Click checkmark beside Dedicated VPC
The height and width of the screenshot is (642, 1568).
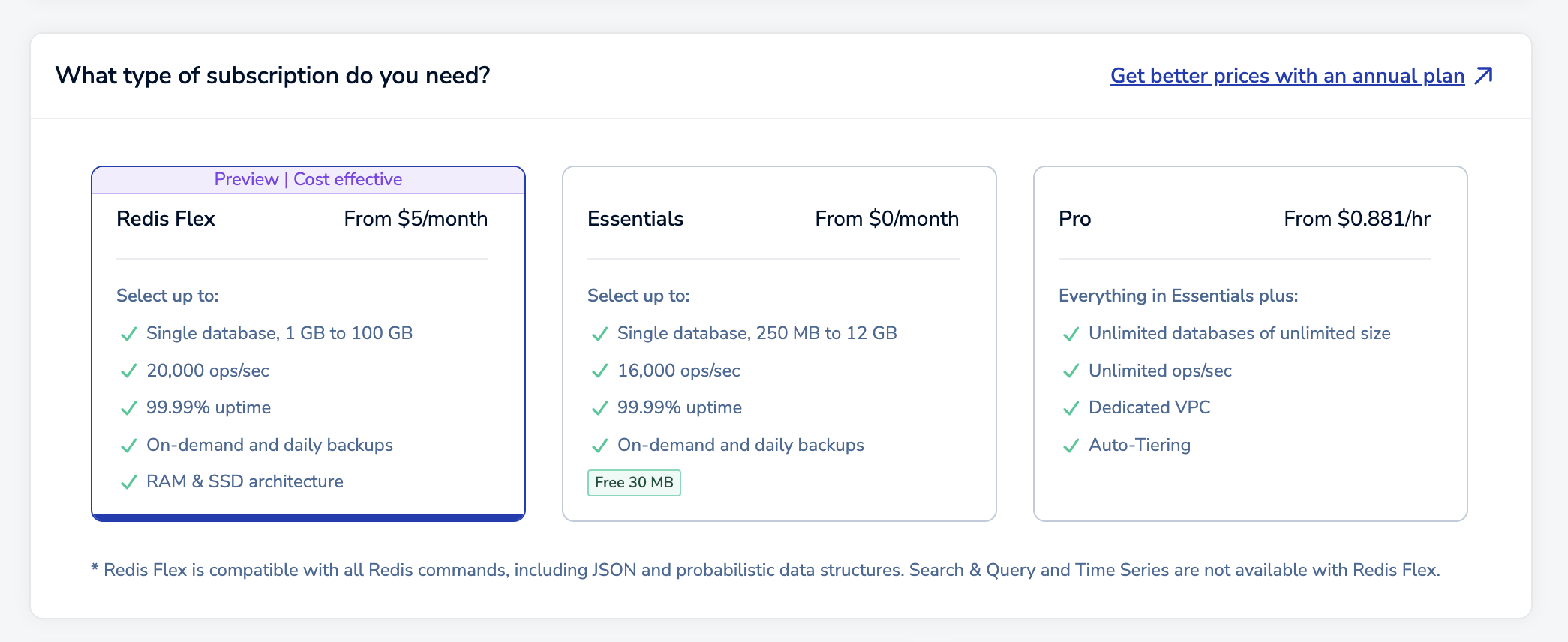[x=1071, y=408]
